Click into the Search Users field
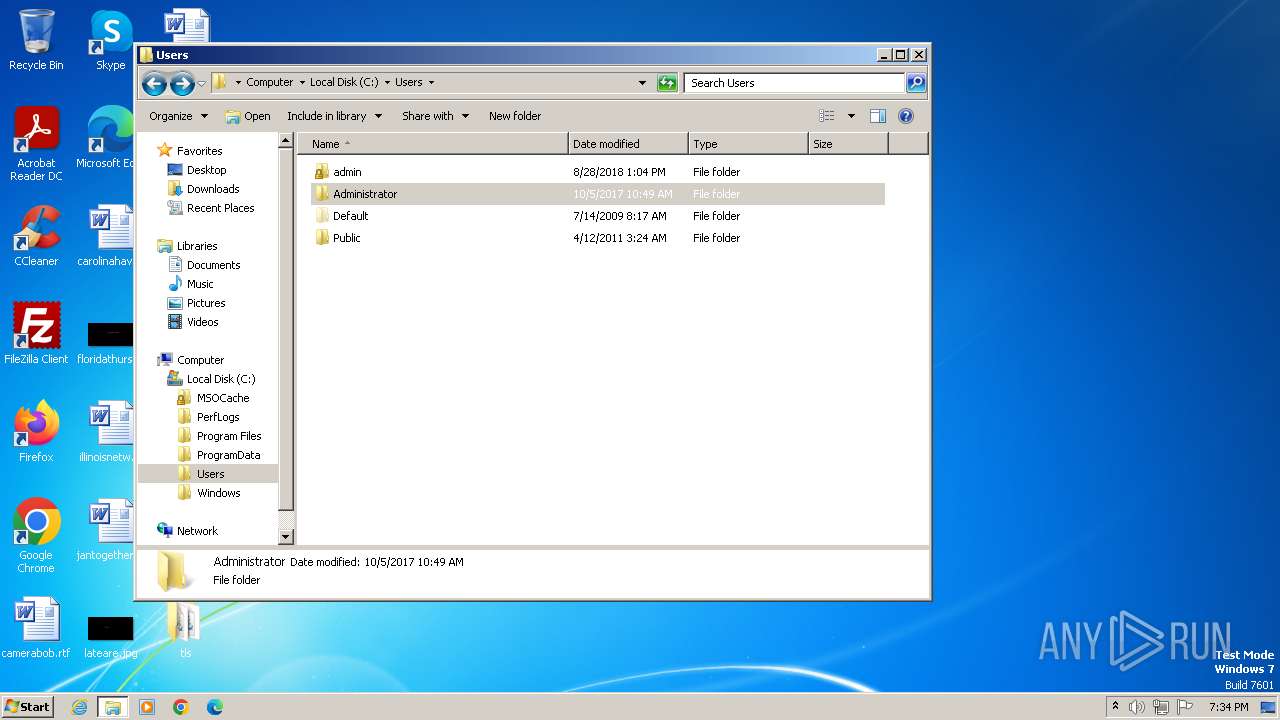 (x=795, y=83)
